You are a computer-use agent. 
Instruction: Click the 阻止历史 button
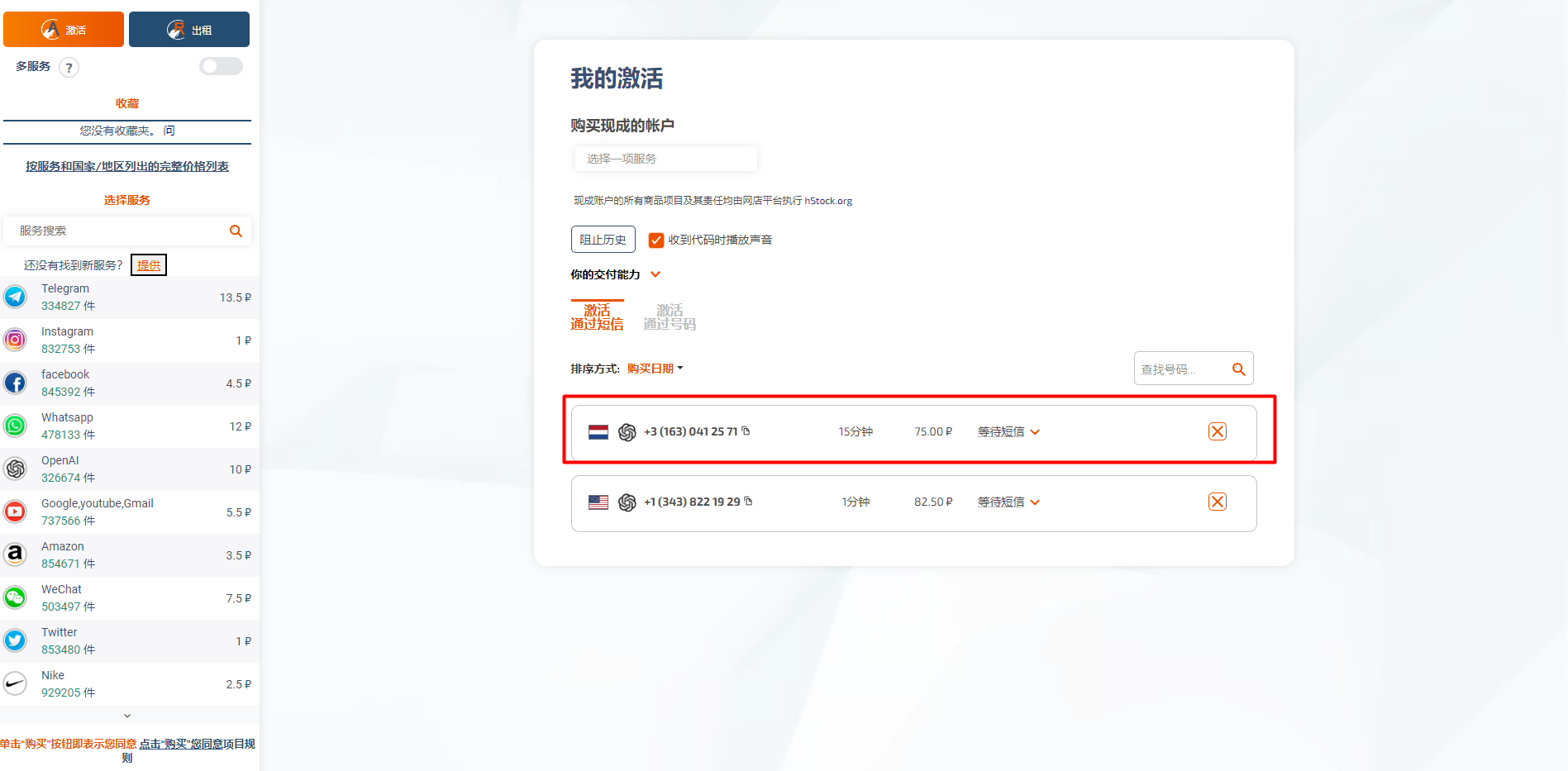click(603, 240)
